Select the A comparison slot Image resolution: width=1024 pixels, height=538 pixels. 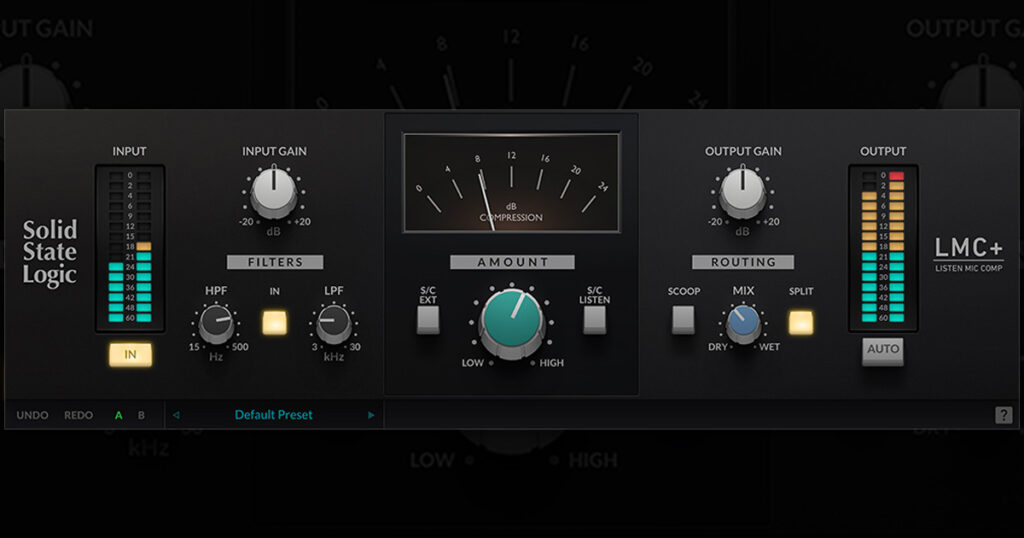pyautogui.click(x=118, y=415)
